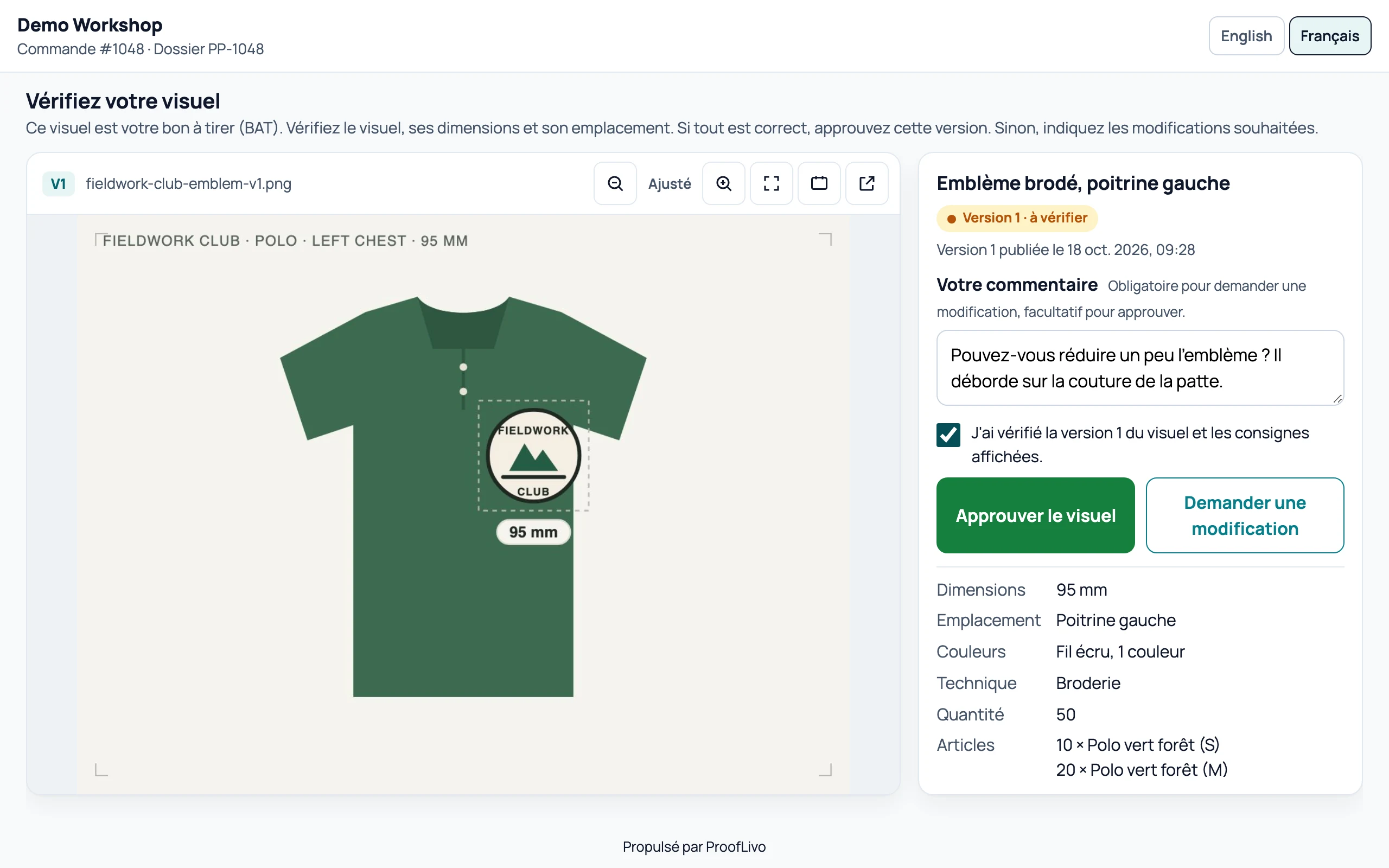Click the Poitrine gauche placement value
1389x868 pixels.
[x=1115, y=620]
